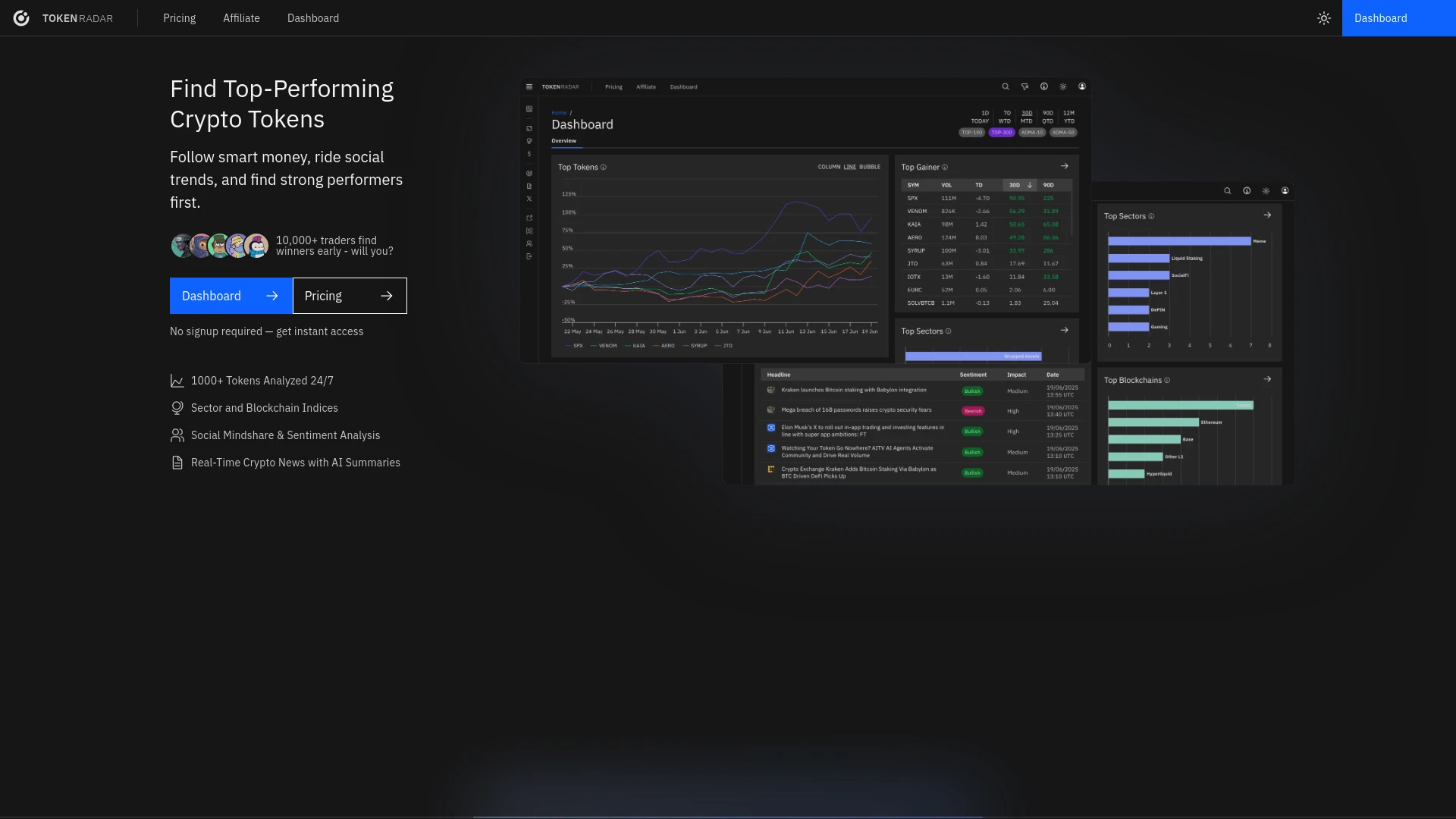Click the 30D column sort arrow
Screen dimensions: 1456x819
click(1030, 184)
